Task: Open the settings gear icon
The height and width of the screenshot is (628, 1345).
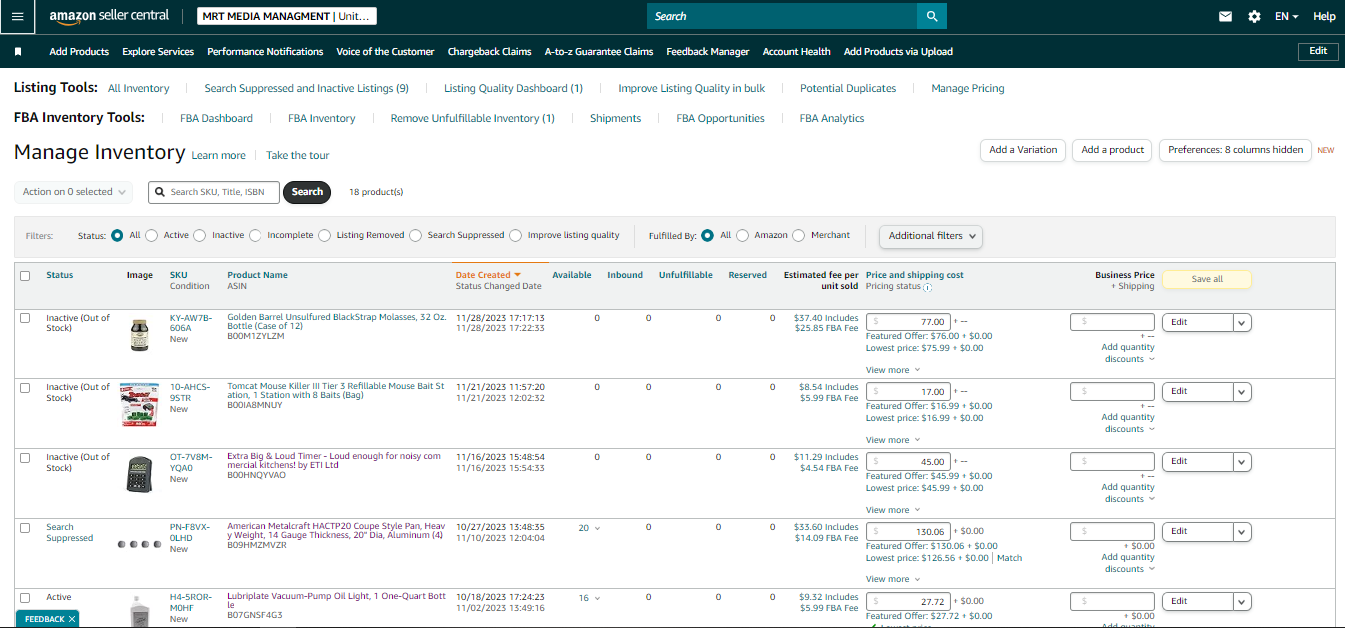Action: (x=1254, y=17)
